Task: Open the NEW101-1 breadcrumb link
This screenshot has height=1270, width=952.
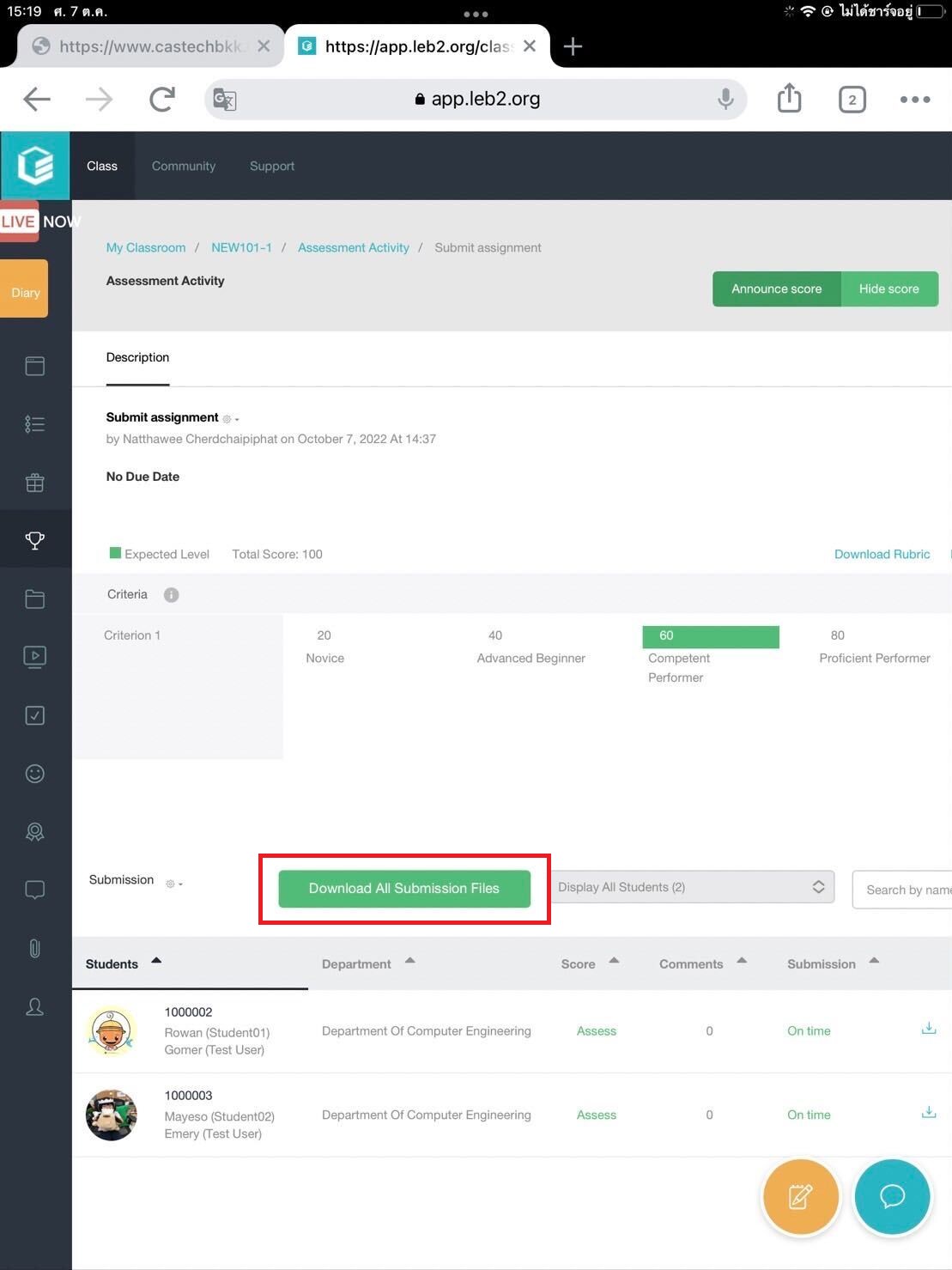Action: (241, 247)
